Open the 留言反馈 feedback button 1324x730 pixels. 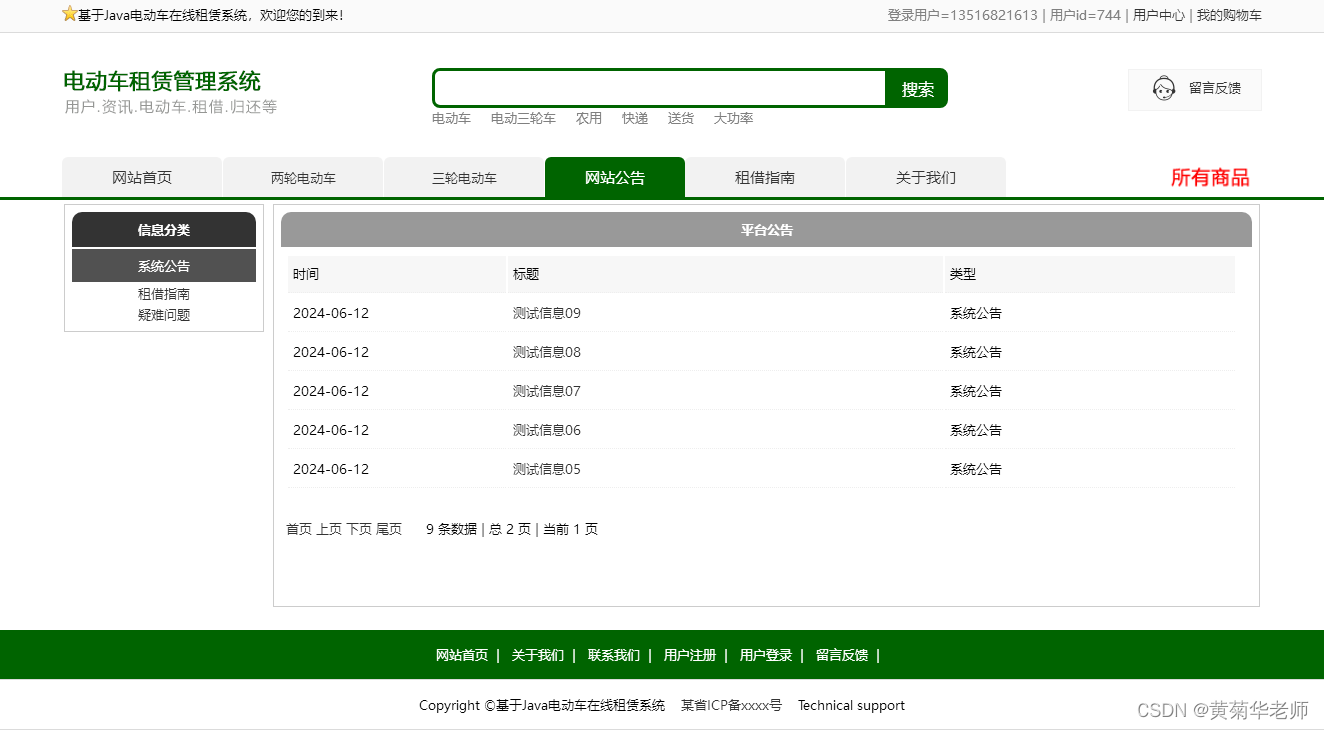[1195, 89]
